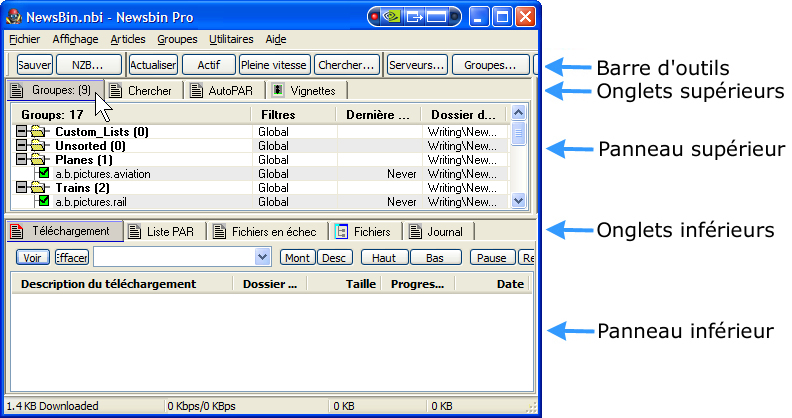The height and width of the screenshot is (418, 792).
Task: Open the Fichier menu
Action: pos(24,39)
